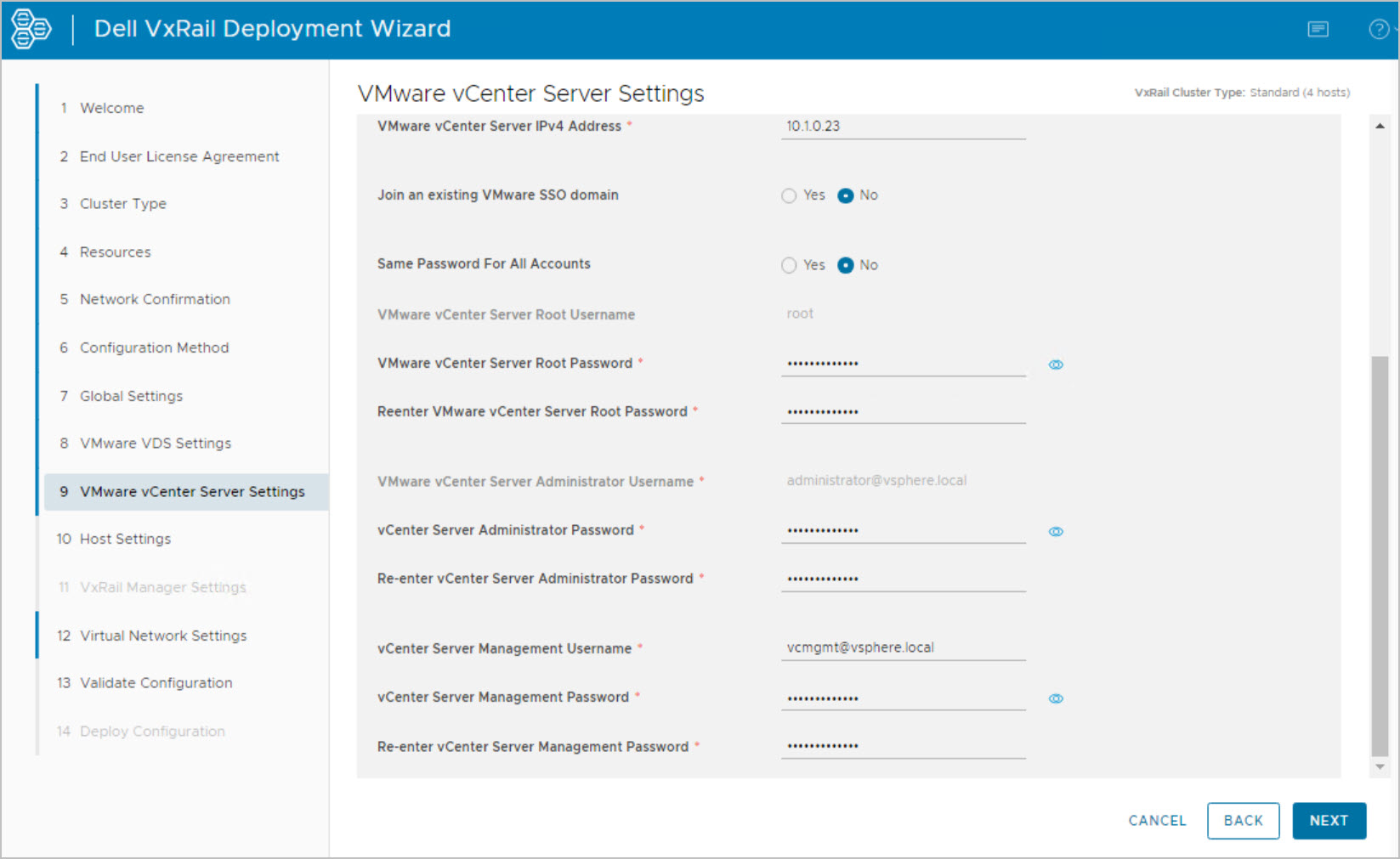Navigate to Global Settings step

[x=131, y=396]
